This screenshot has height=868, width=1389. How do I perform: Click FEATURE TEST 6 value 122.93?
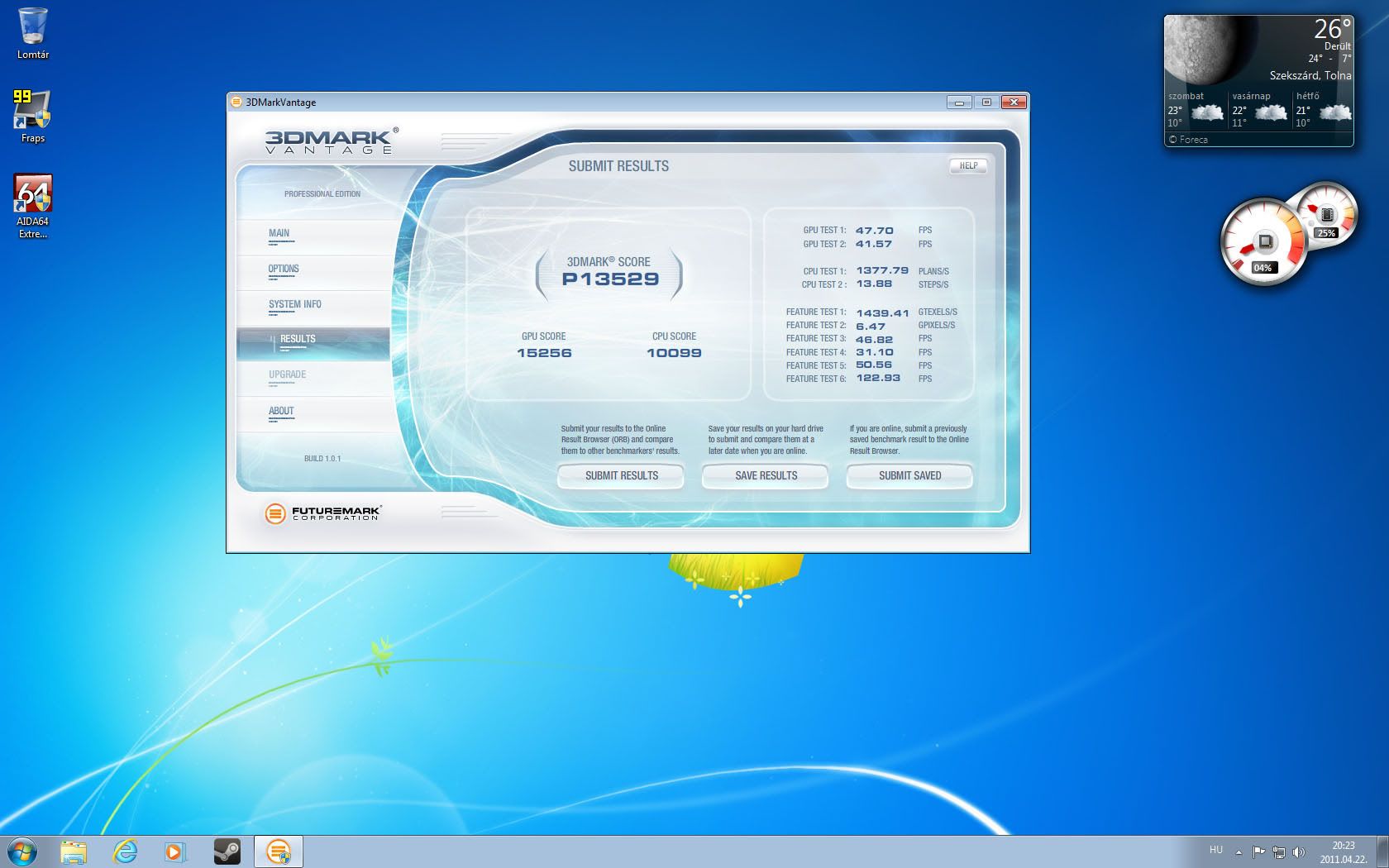(878, 378)
